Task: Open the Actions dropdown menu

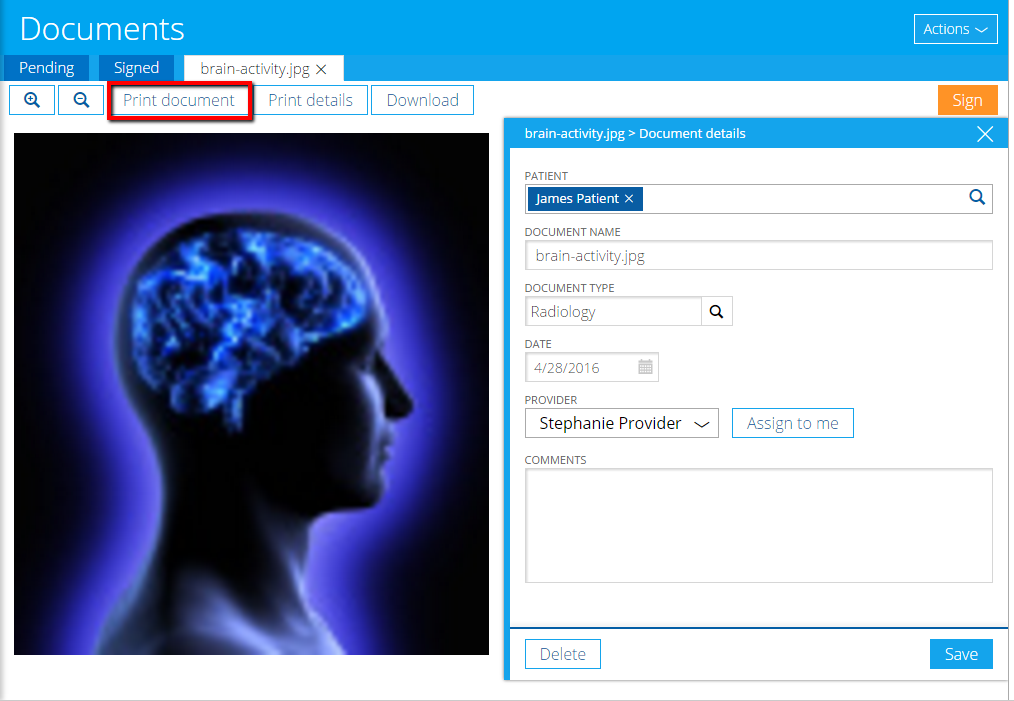Action: (955, 29)
